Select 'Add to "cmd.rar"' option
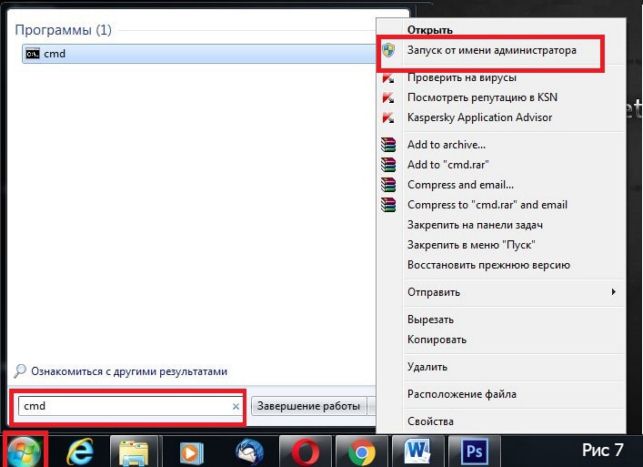The width and height of the screenshot is (643, 467). (x=448, y=164)
